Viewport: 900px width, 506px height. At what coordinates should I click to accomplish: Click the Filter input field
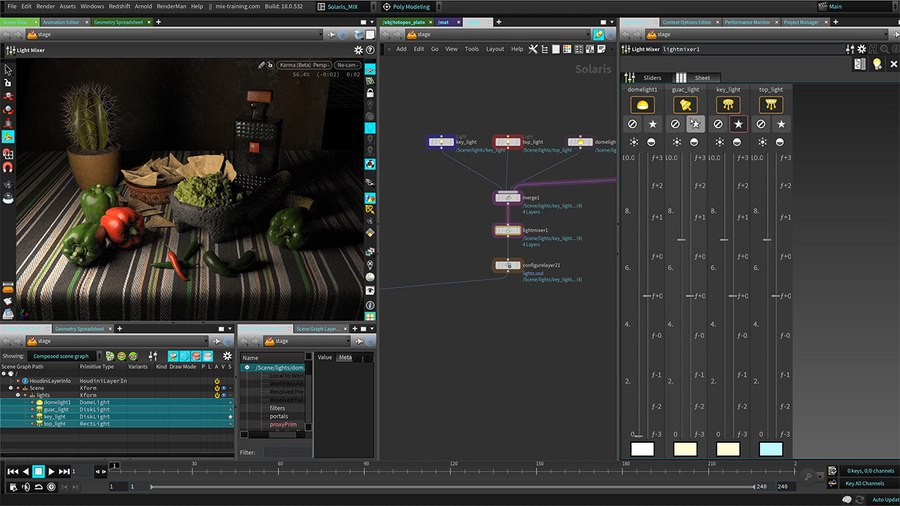pos(287,452)
